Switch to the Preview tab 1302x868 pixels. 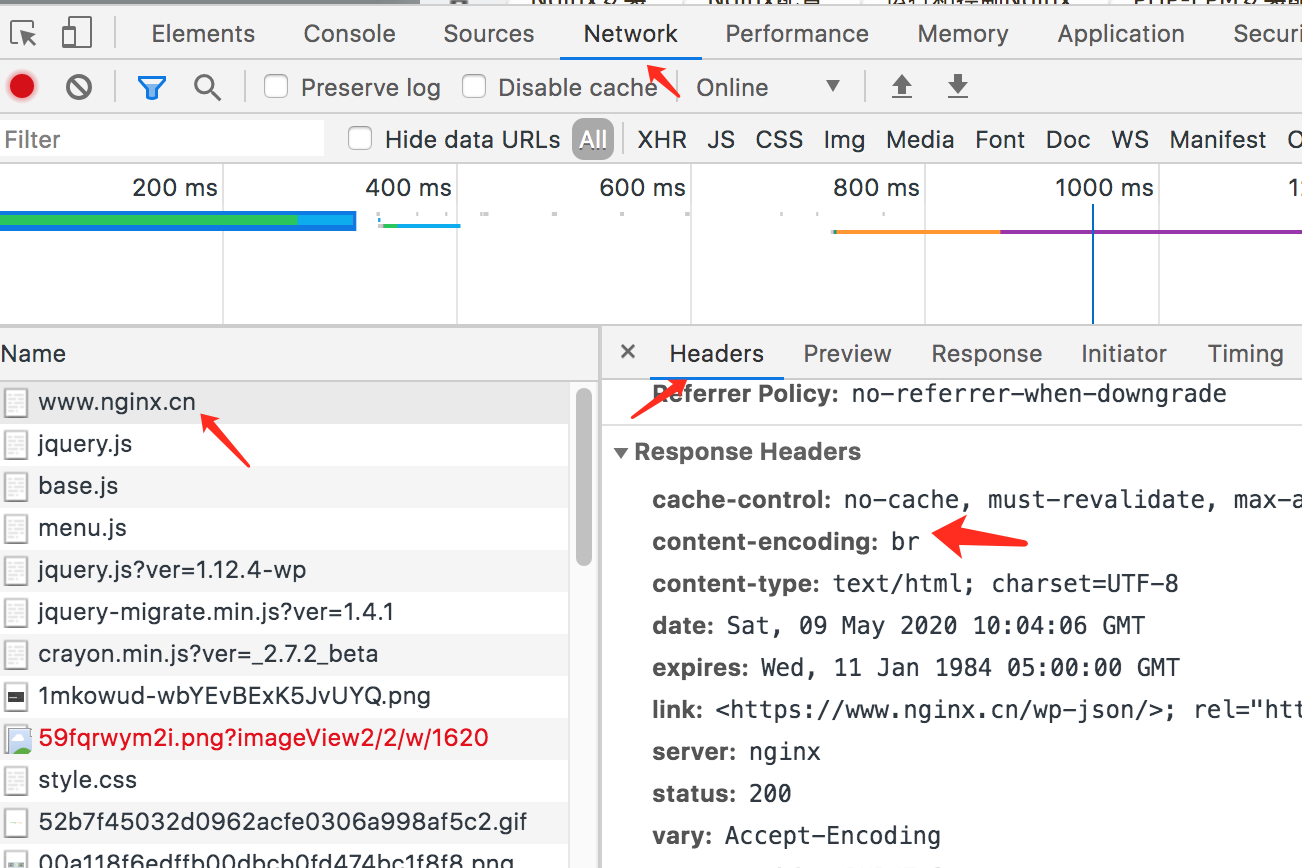(846, 353)
